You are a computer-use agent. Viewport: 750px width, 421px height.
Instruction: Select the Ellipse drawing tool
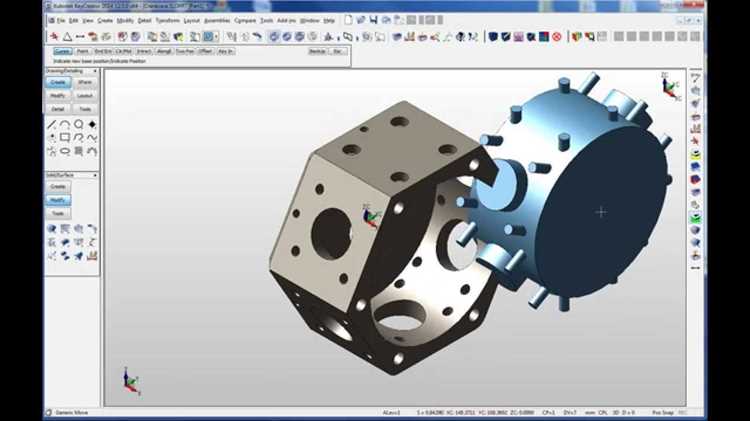pos(65,151)
